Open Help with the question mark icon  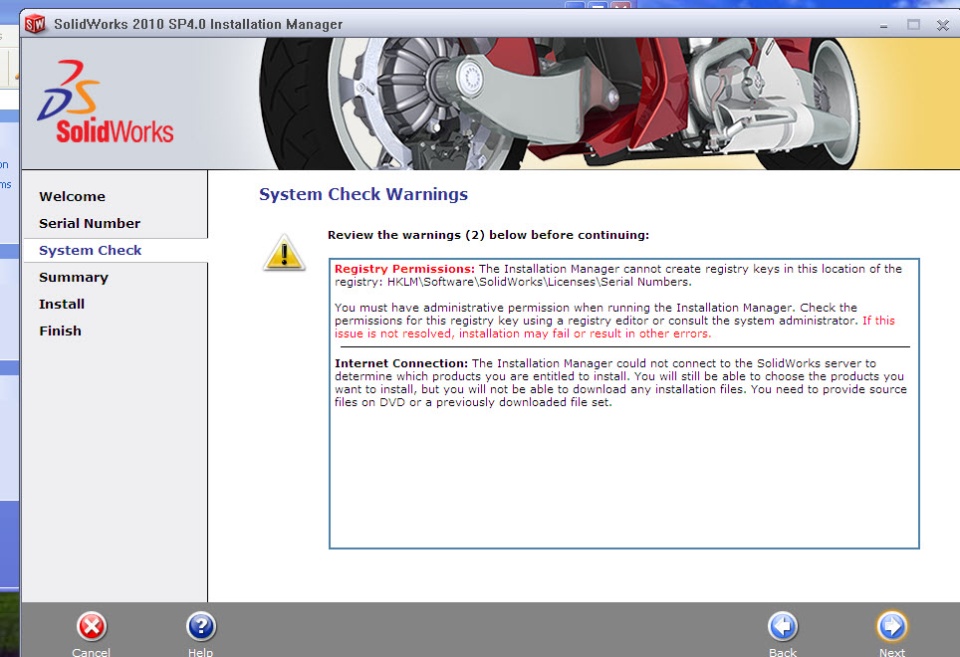(201, 626)
